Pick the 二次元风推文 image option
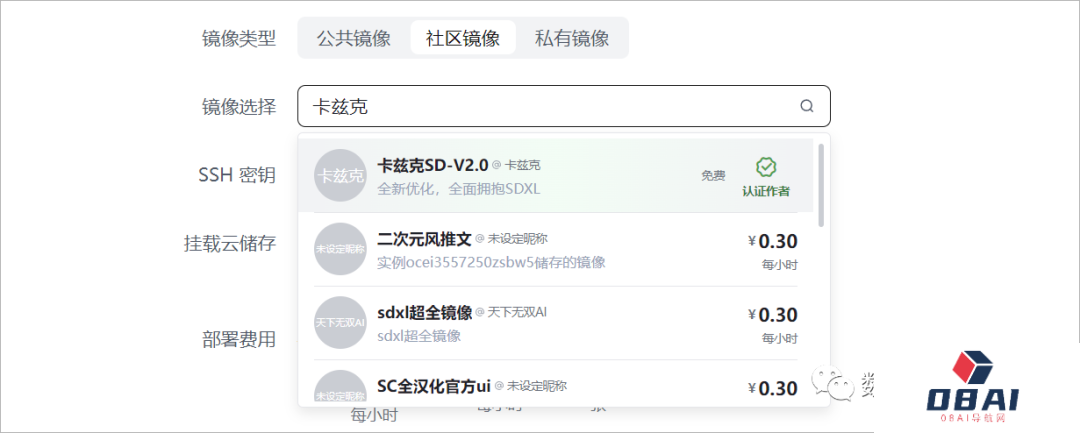Image resolution: width=1080 pixels, height=433 pixels. 424,239
